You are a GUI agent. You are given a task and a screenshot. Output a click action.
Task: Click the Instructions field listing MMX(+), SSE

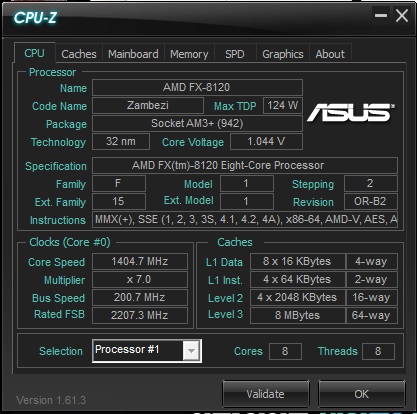(x=245, y=219)
